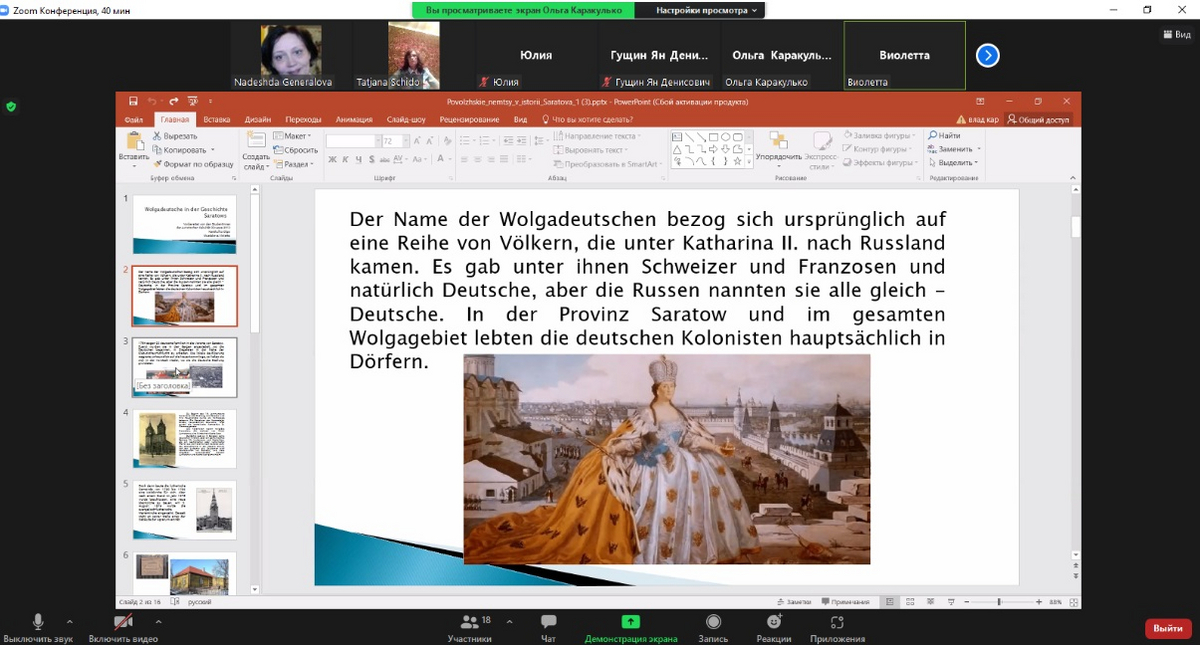Switch to the Слайд-шоу ribbon tab
Image resolution: width=1200 pixels, height=645 pixels.
pos(406,120)
